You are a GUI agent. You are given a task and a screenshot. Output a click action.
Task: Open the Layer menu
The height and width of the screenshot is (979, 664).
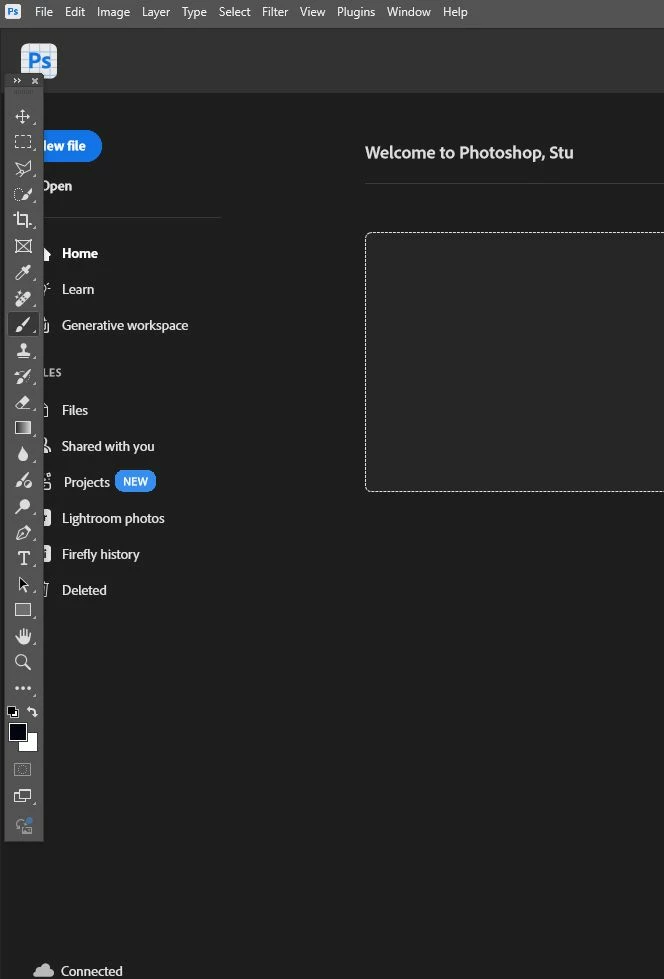point(156,12)
